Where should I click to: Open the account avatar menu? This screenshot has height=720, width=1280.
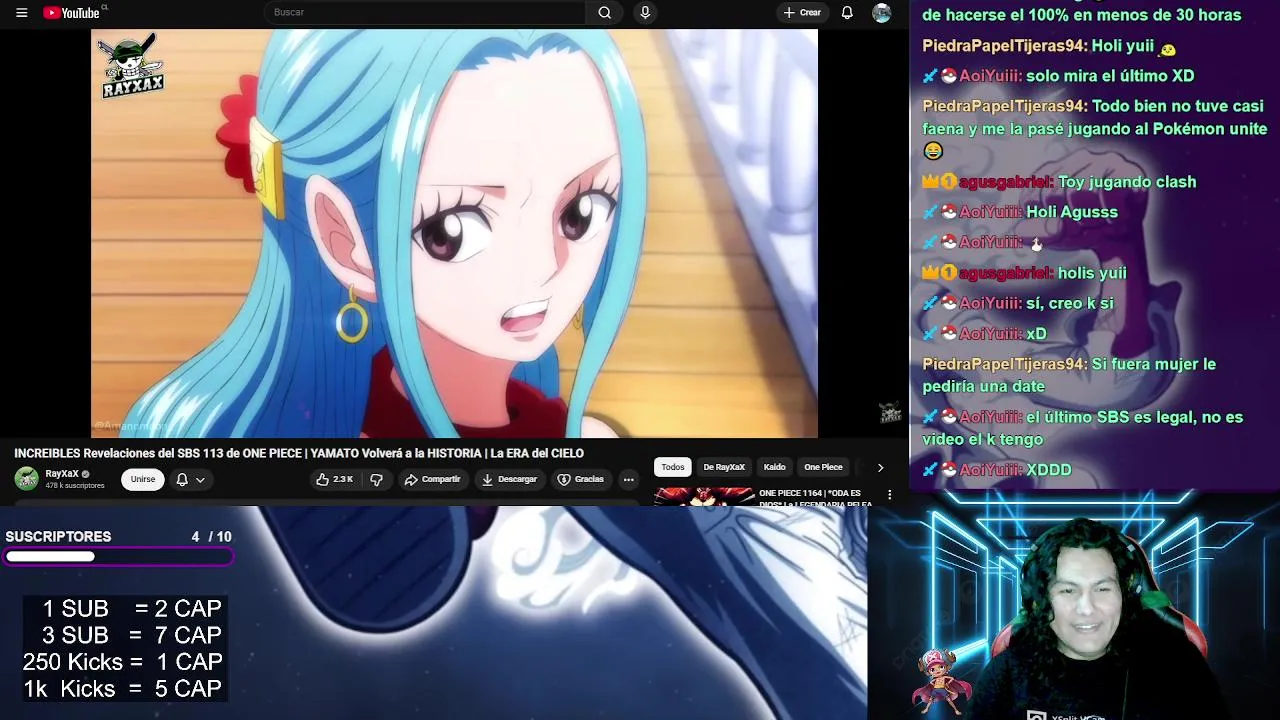(881, 12)
